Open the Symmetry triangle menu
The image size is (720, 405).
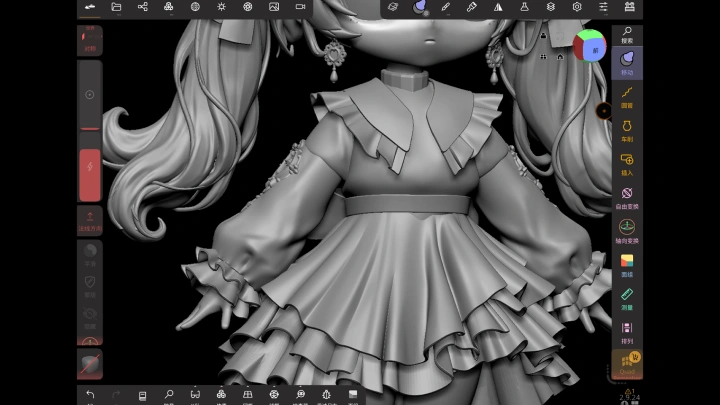[498, 7]
